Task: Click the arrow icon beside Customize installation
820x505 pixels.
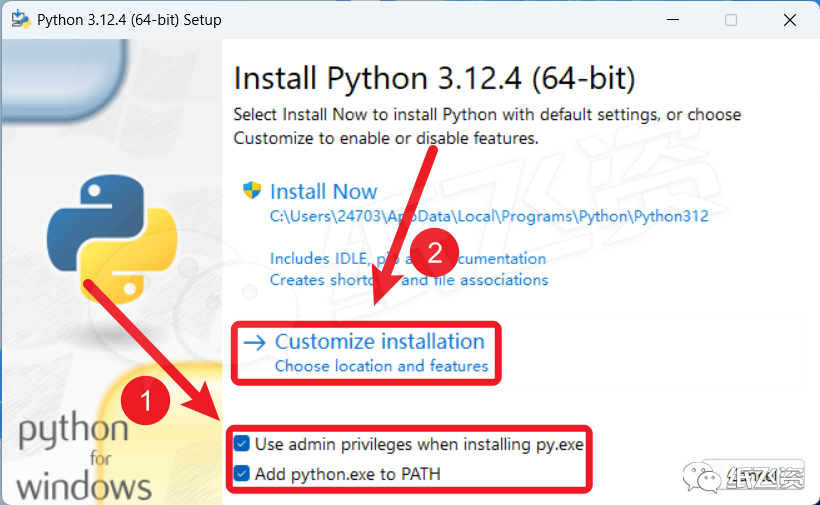Action: click(x=255, y=343)
